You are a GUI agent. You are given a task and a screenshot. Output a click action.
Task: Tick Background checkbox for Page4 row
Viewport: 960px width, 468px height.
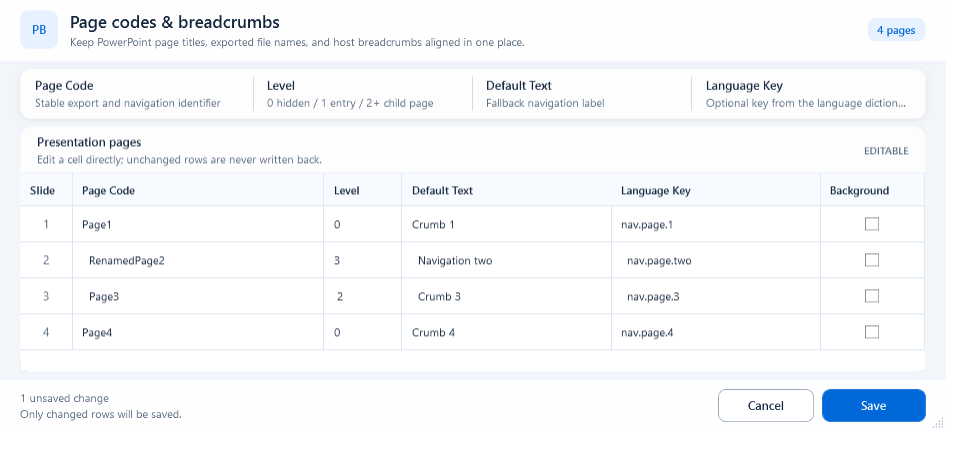872,332
